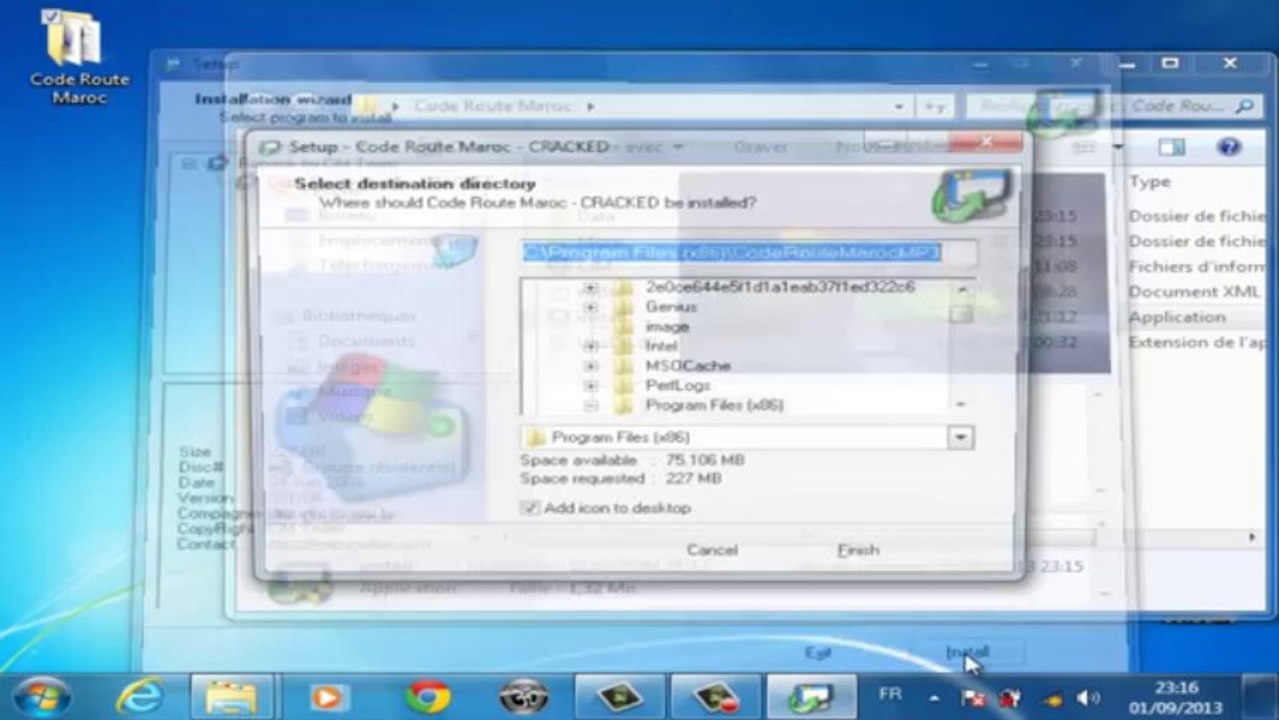Expand the Intel folder node
Viewport: 1279px width, 720px height.
[x=590, y=346]
